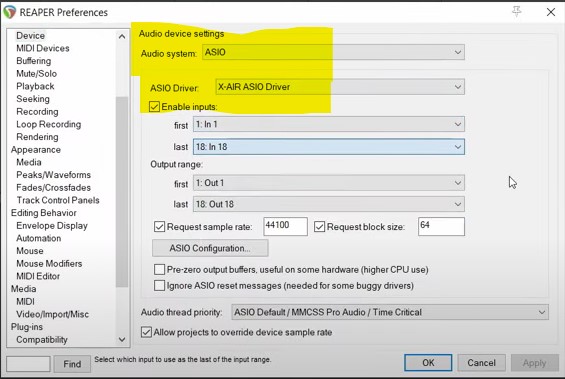
Task: Open the last input '18: In 18' dropdown
Action: click(x=329, y=147)
